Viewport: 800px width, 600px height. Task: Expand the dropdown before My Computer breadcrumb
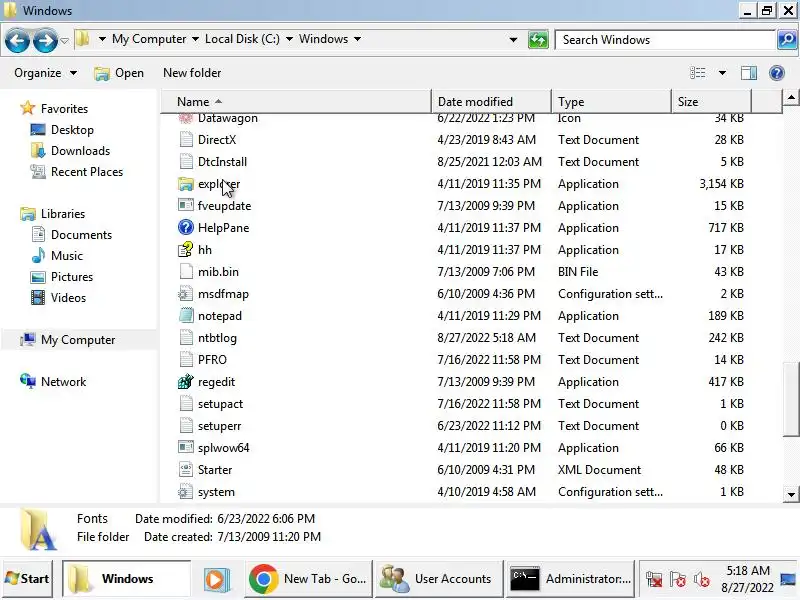(102, 39)
